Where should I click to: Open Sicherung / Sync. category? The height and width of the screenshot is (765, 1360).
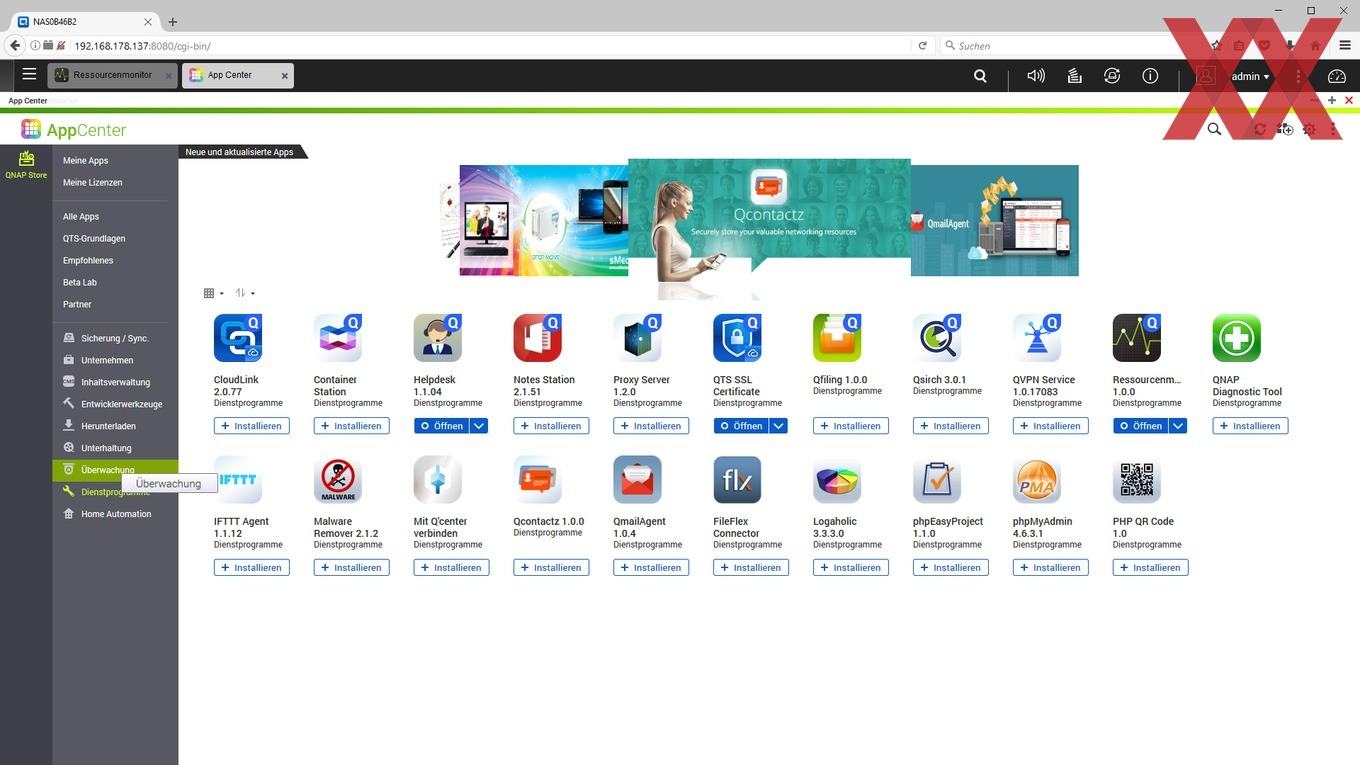(105, 338)
